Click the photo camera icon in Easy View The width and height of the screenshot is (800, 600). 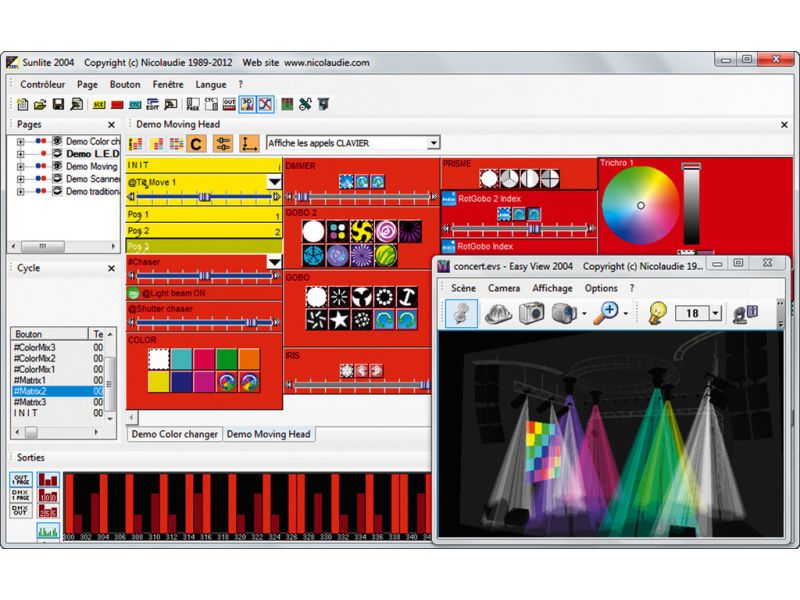(531, 313)
